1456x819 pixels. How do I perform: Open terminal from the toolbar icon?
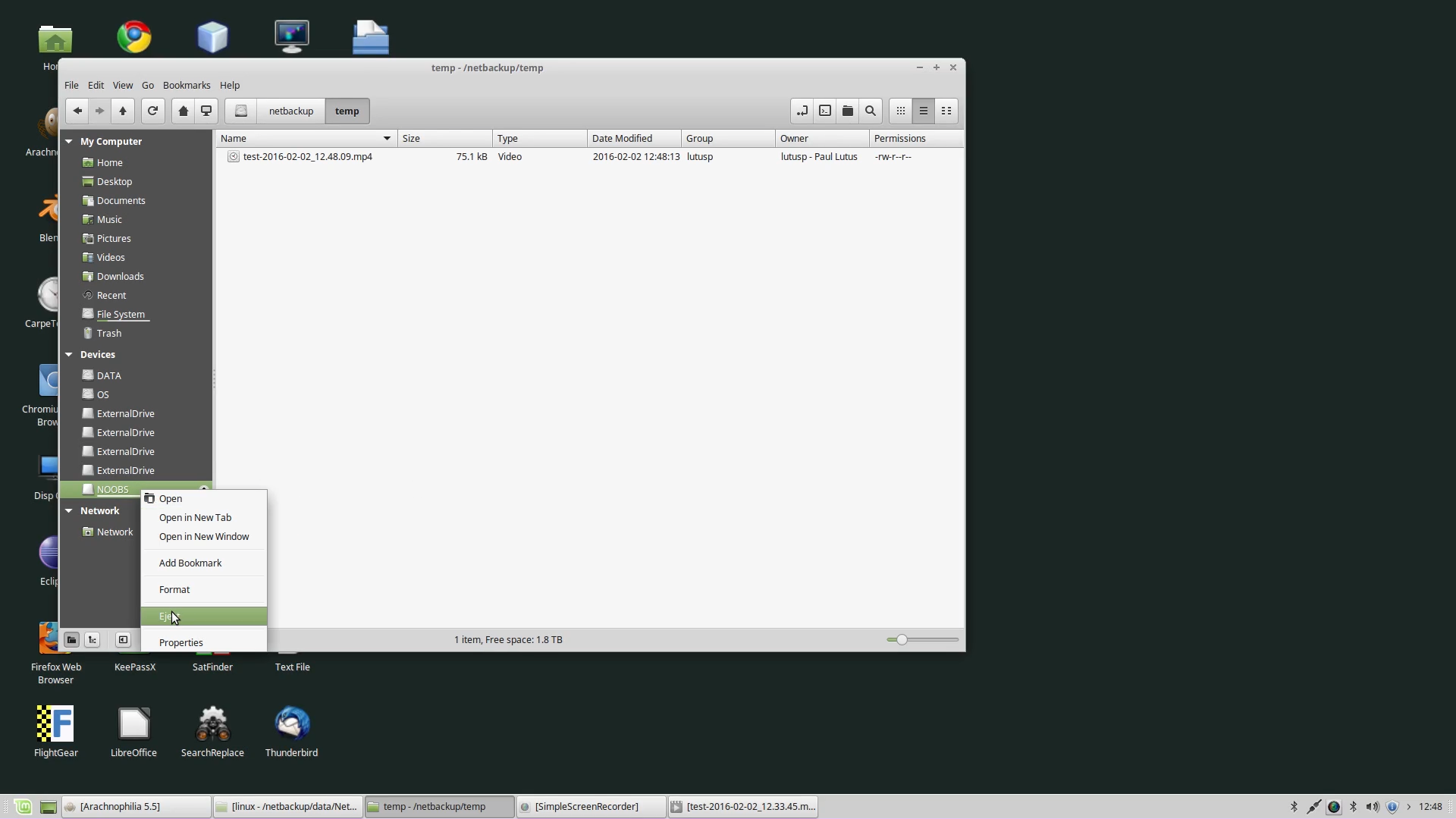825,111
